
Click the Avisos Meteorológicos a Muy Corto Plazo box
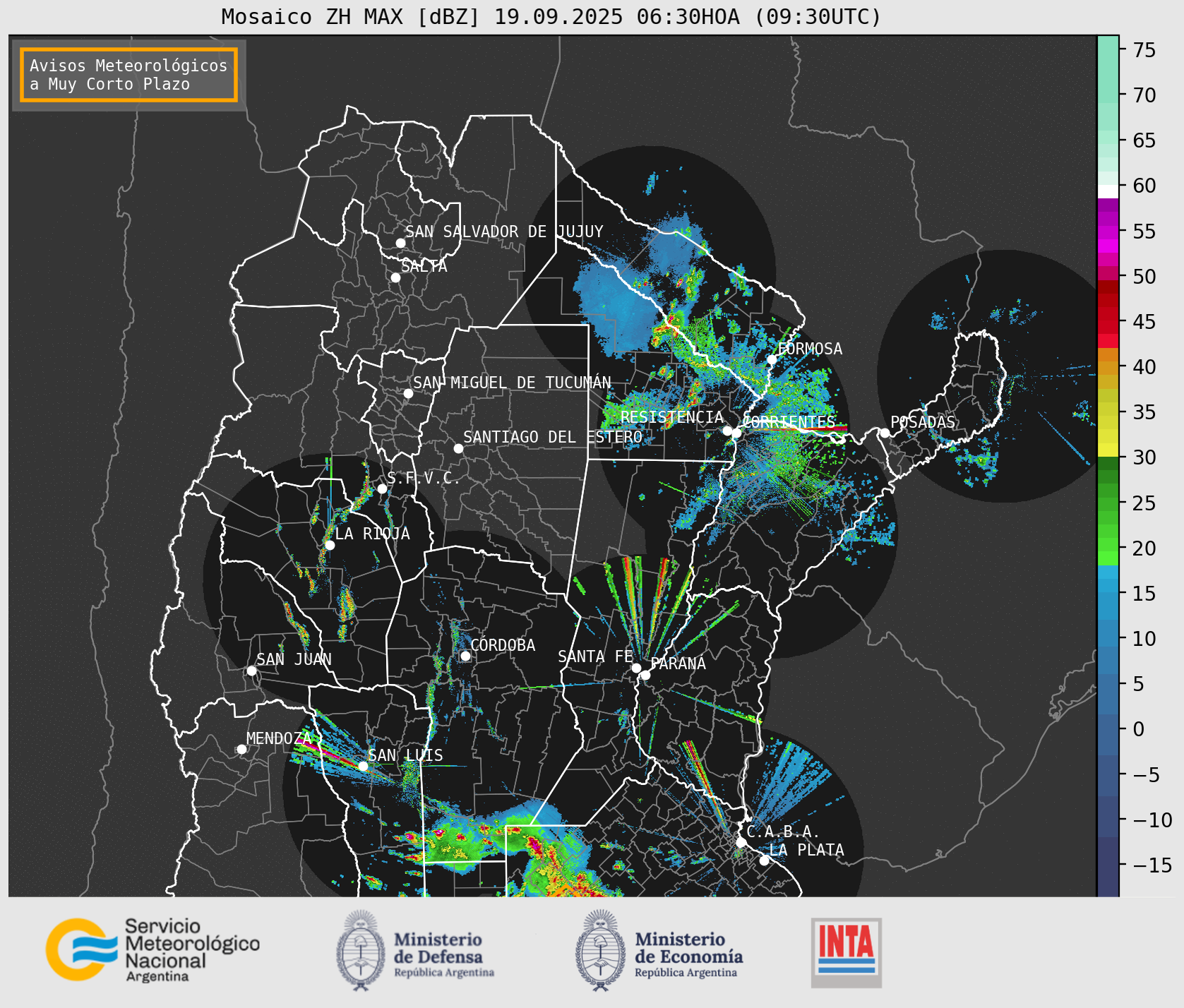click(128, 75)
